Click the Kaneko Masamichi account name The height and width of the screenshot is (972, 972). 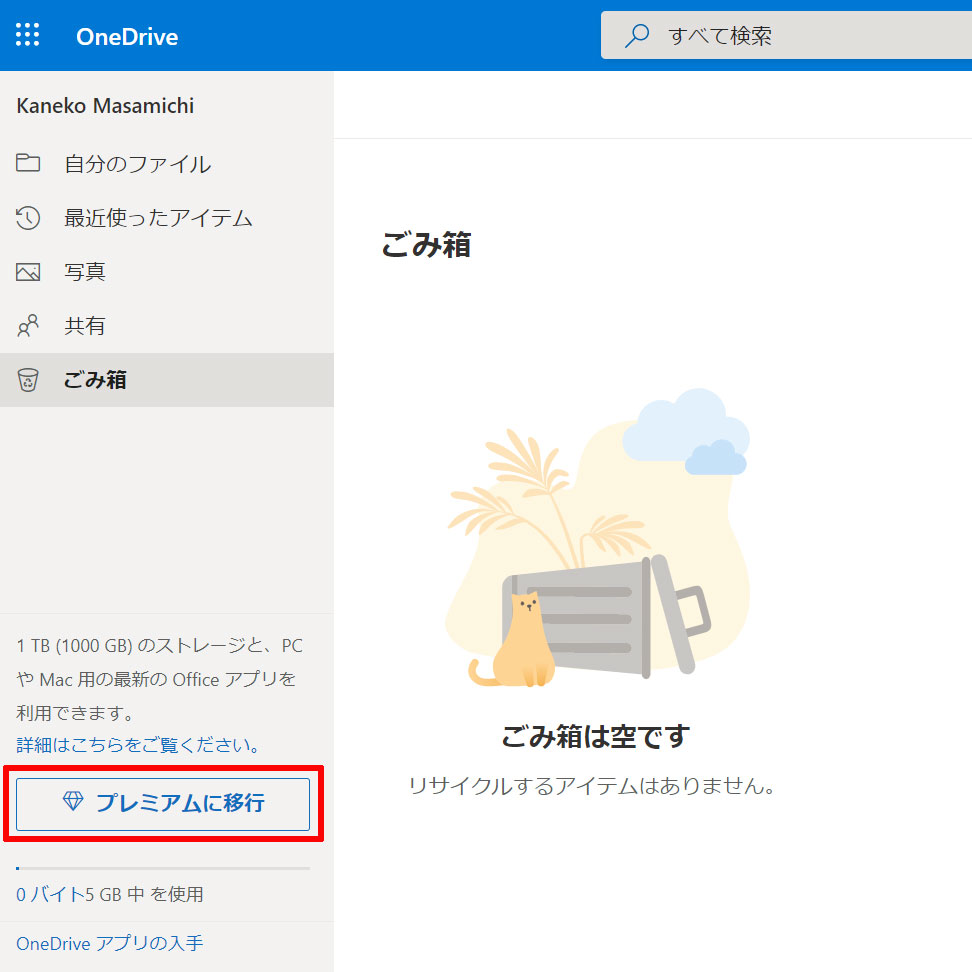tap(105, 106)
